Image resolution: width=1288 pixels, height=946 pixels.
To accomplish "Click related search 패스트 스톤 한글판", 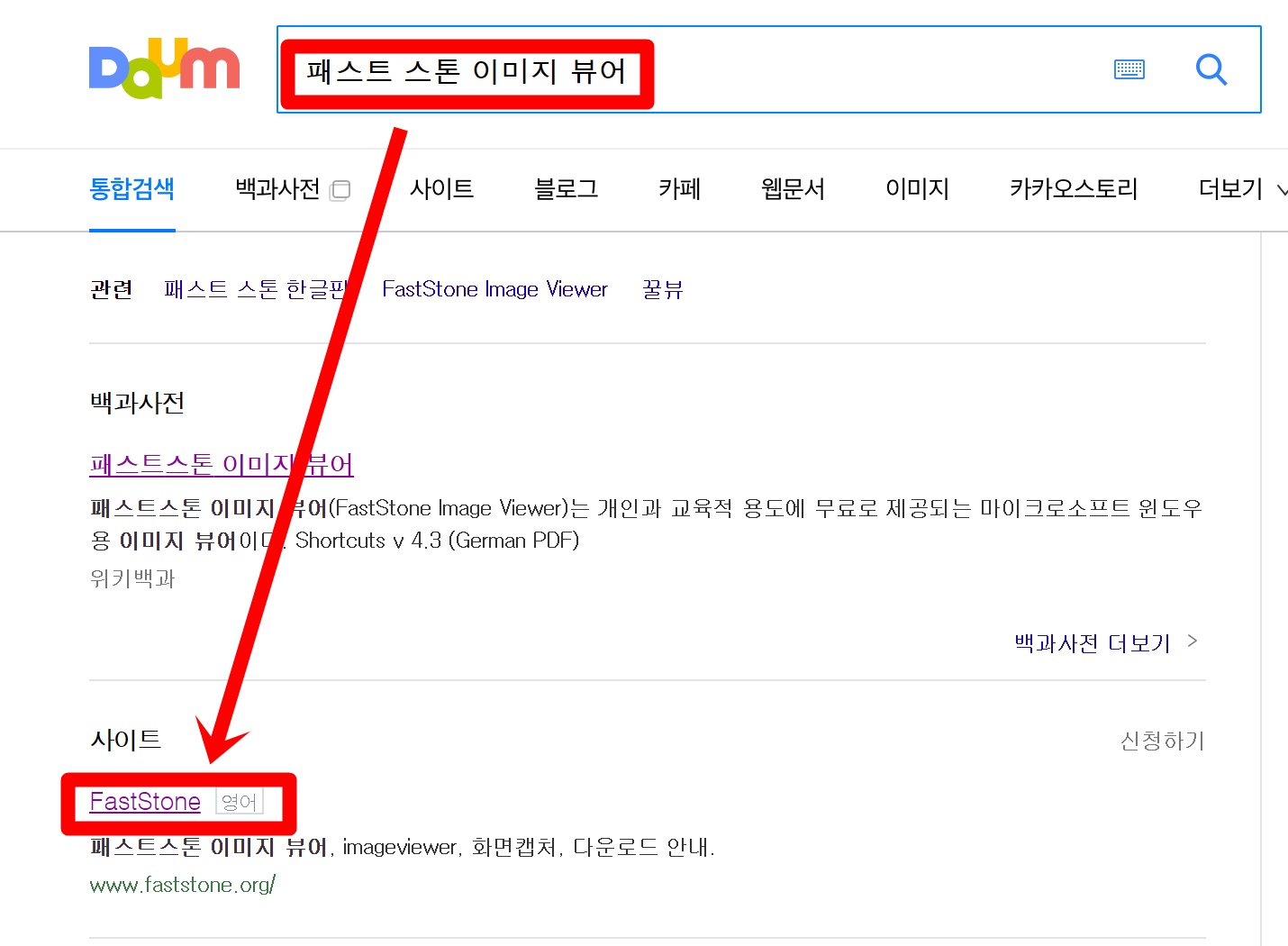I will point(257,289).
